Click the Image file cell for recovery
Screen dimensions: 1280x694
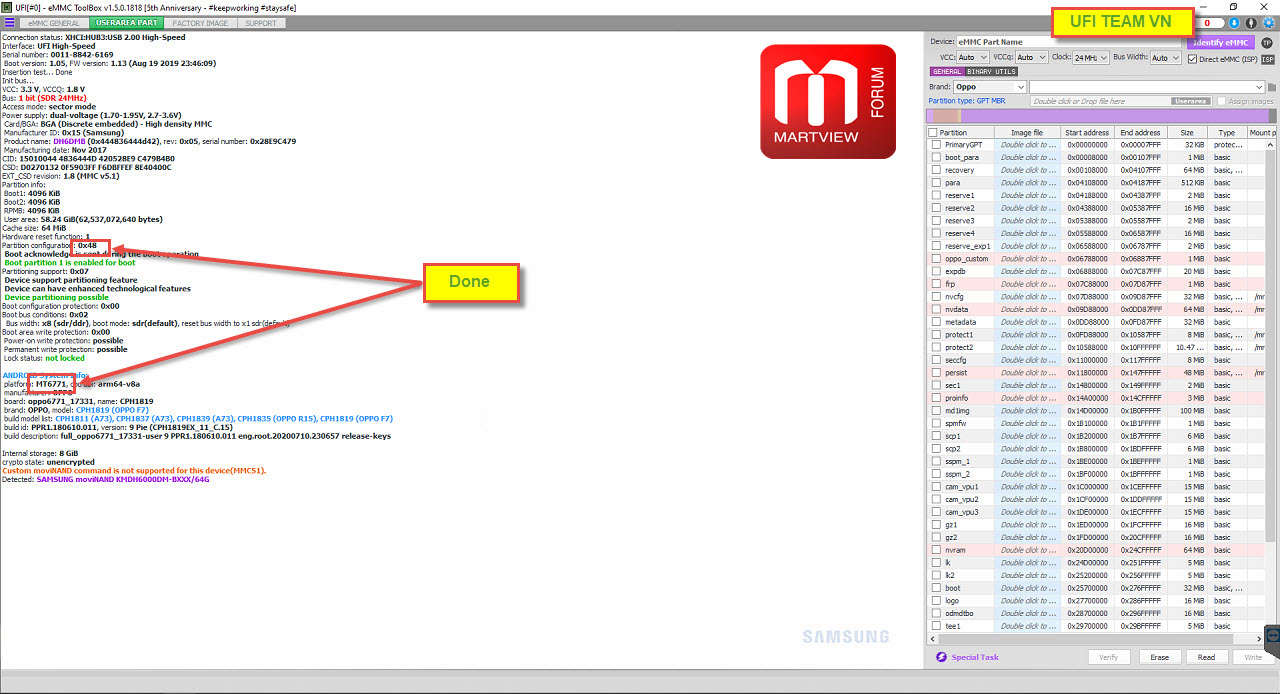pyautogui.click(x=1028, y=170)
